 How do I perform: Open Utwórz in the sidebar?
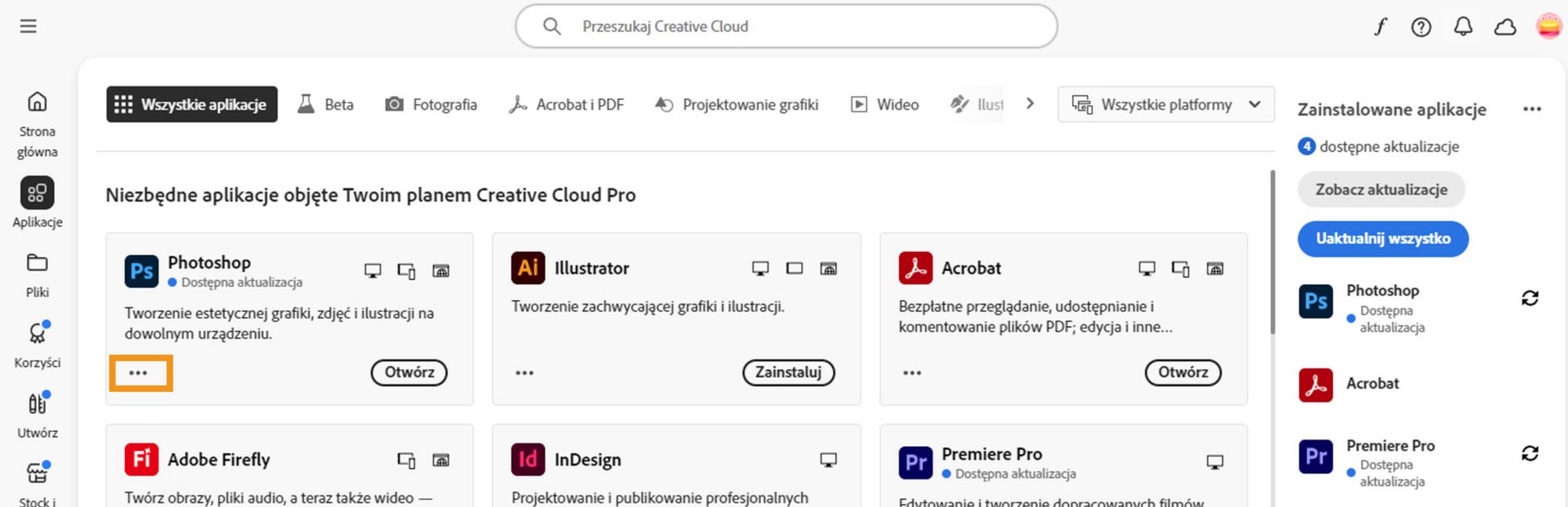pyautogui.click(x=38, y=415)
